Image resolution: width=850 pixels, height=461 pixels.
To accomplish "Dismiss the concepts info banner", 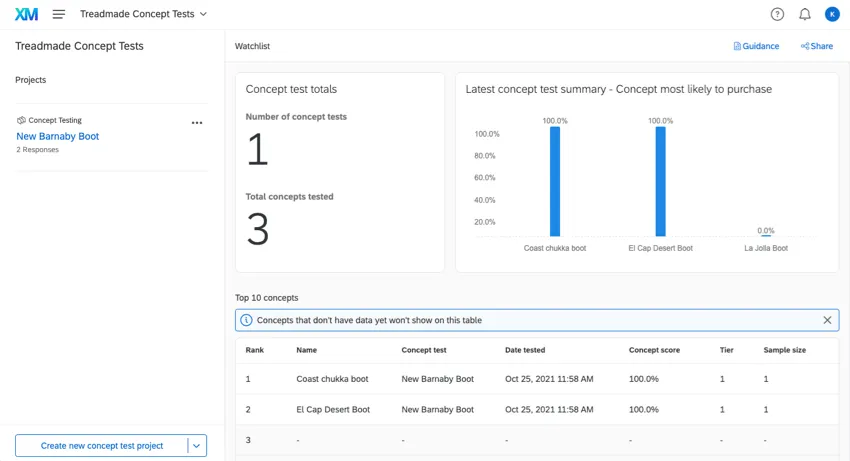I will pyautogui.click(x=827, y=320).
